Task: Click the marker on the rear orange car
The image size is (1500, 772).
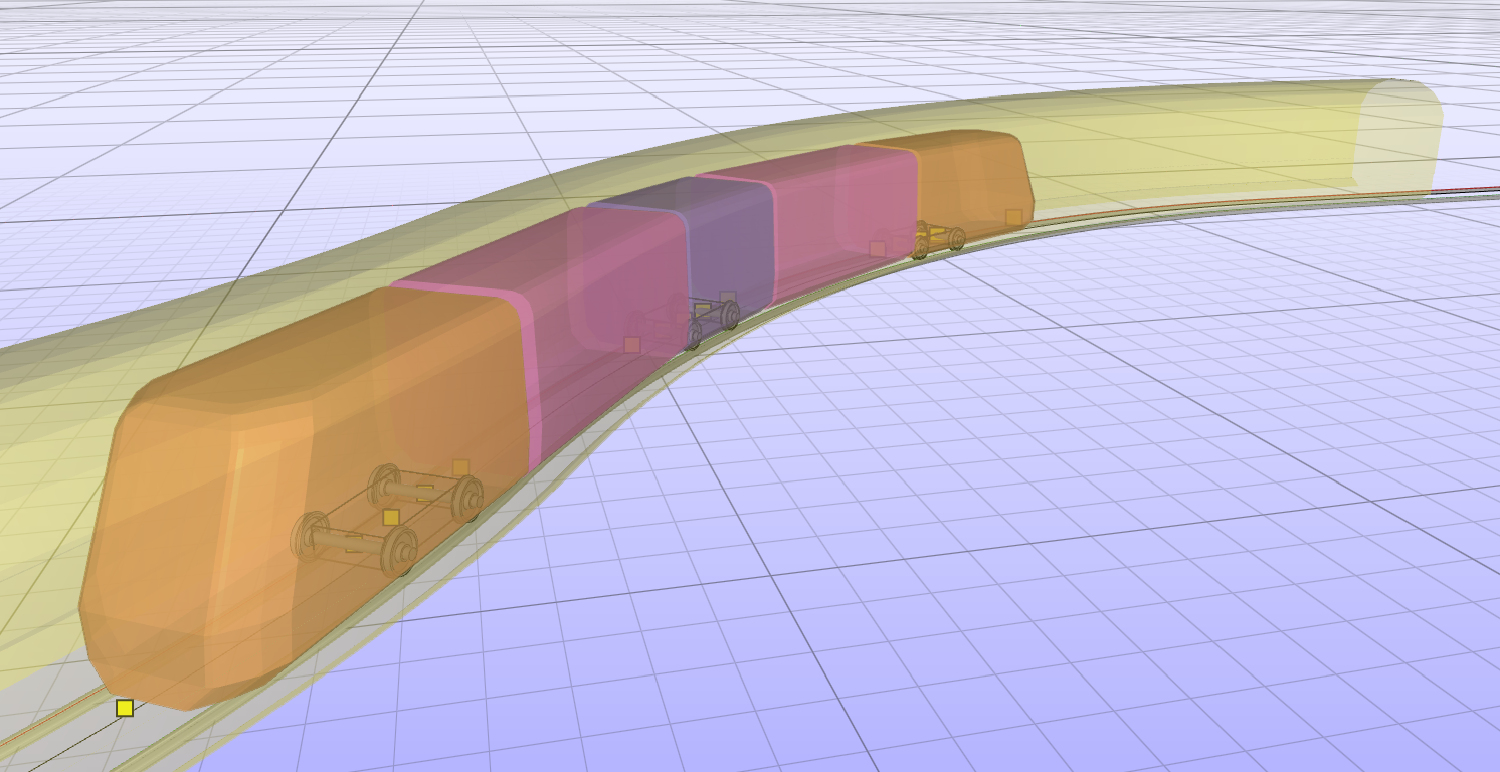Action: (1013, 217)
